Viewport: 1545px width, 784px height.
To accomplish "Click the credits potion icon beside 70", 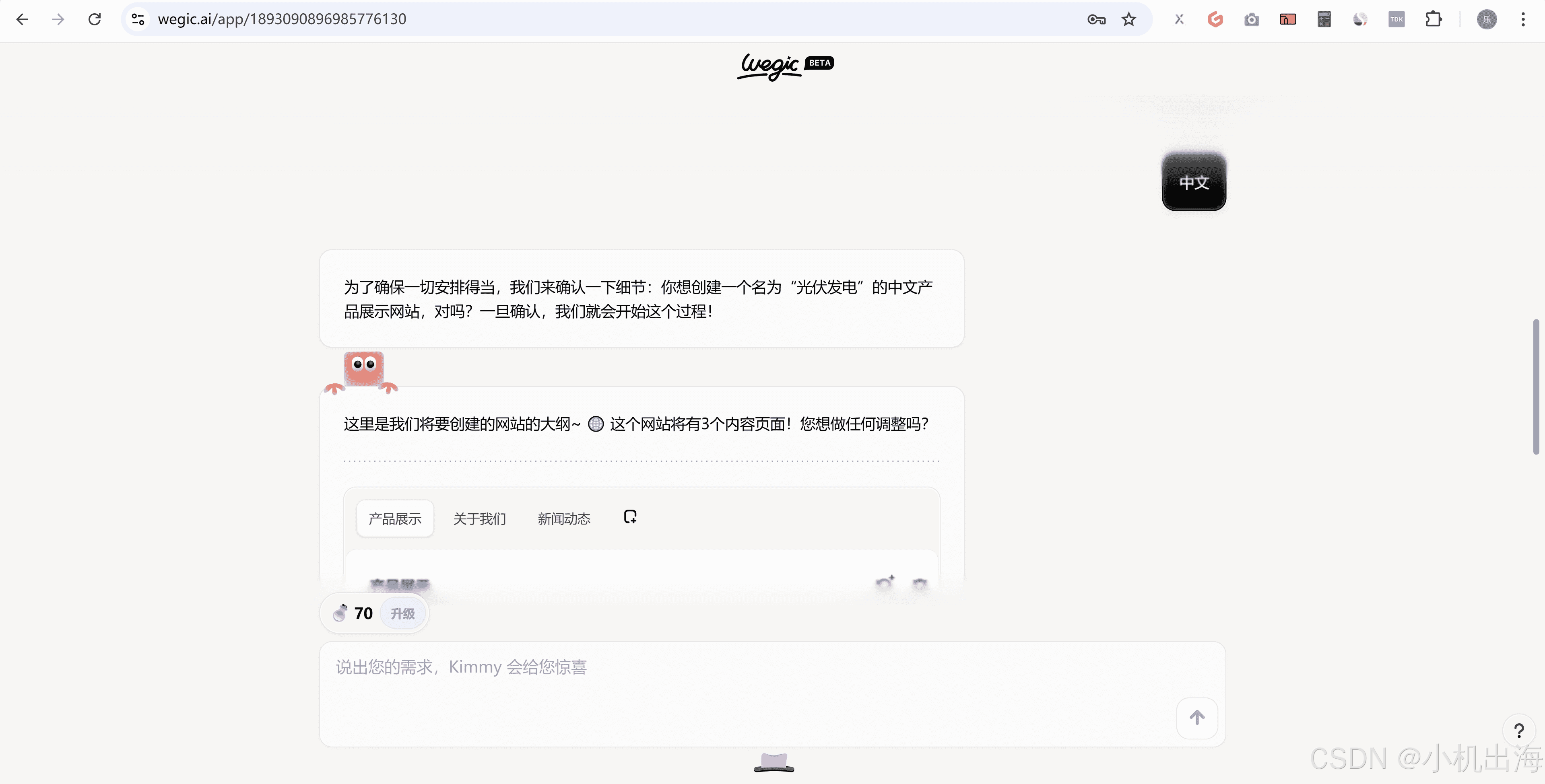I will click(340, 613).
